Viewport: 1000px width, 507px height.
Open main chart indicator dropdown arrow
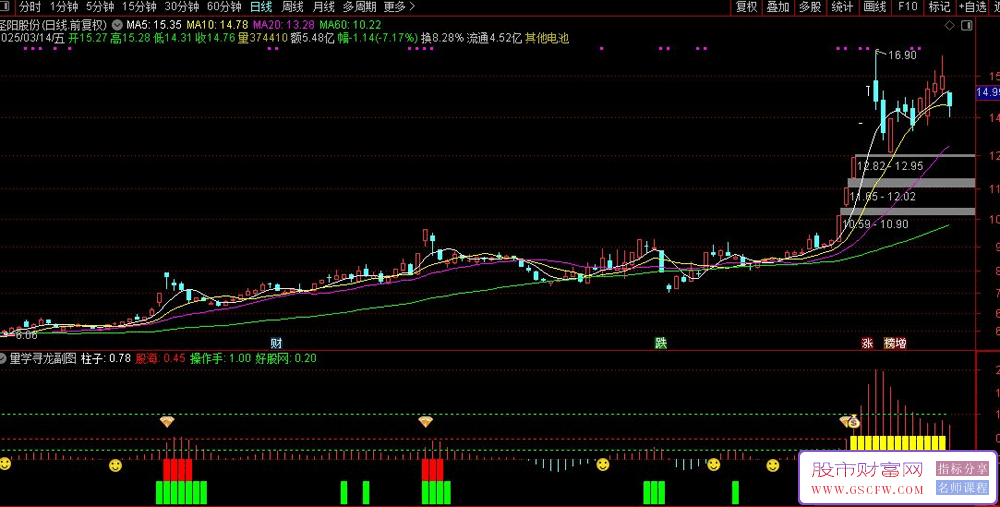coord(117,25)
